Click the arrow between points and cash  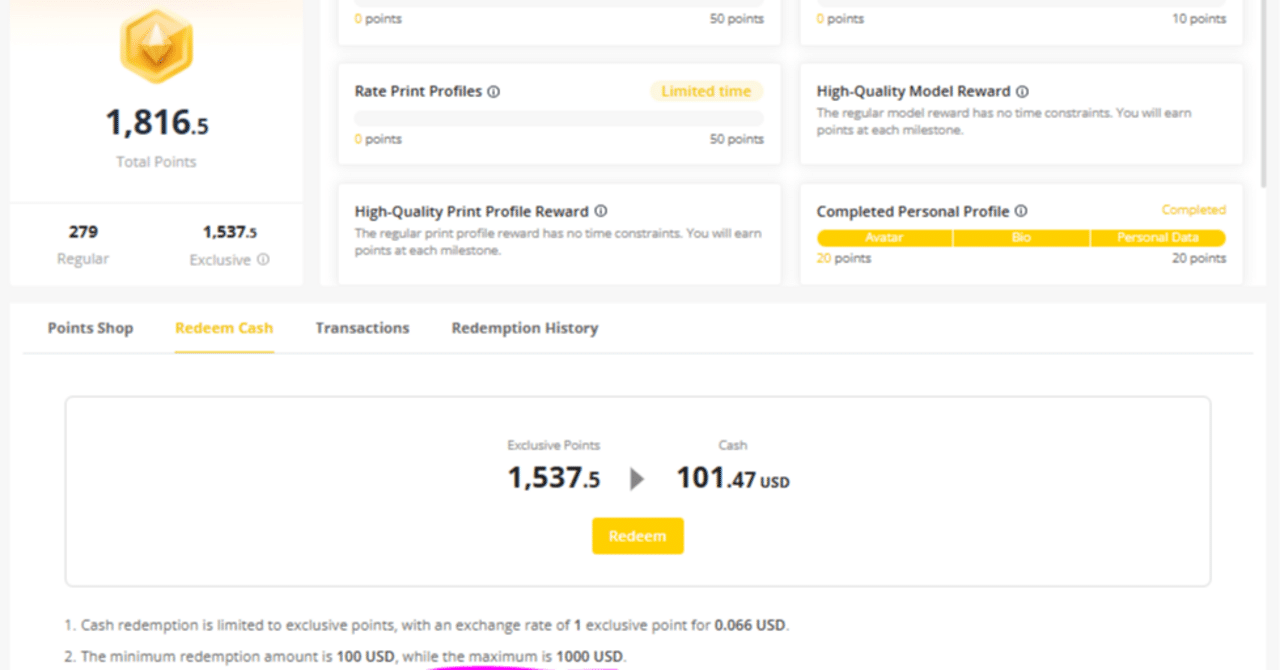[637, 479]
